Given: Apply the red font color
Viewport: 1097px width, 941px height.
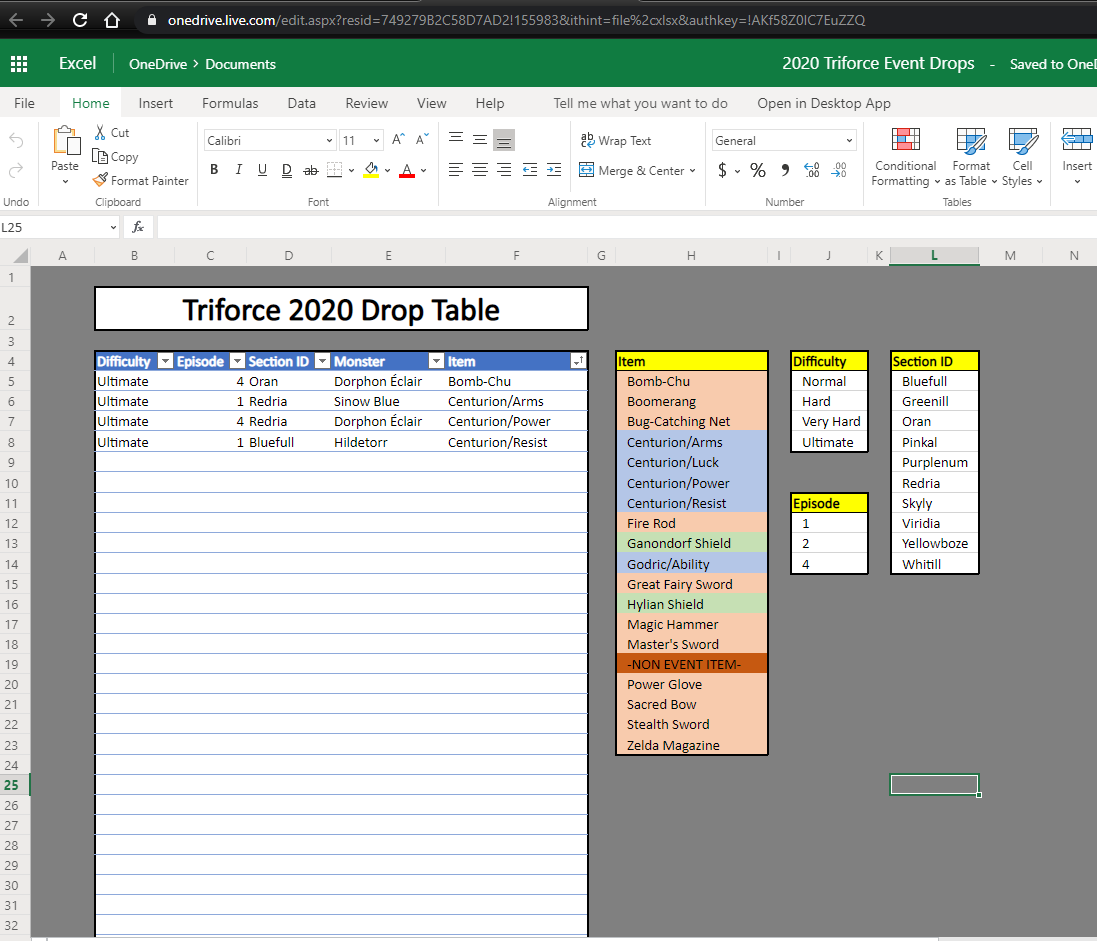Looking at the screenshot, I should click(407, 170).
